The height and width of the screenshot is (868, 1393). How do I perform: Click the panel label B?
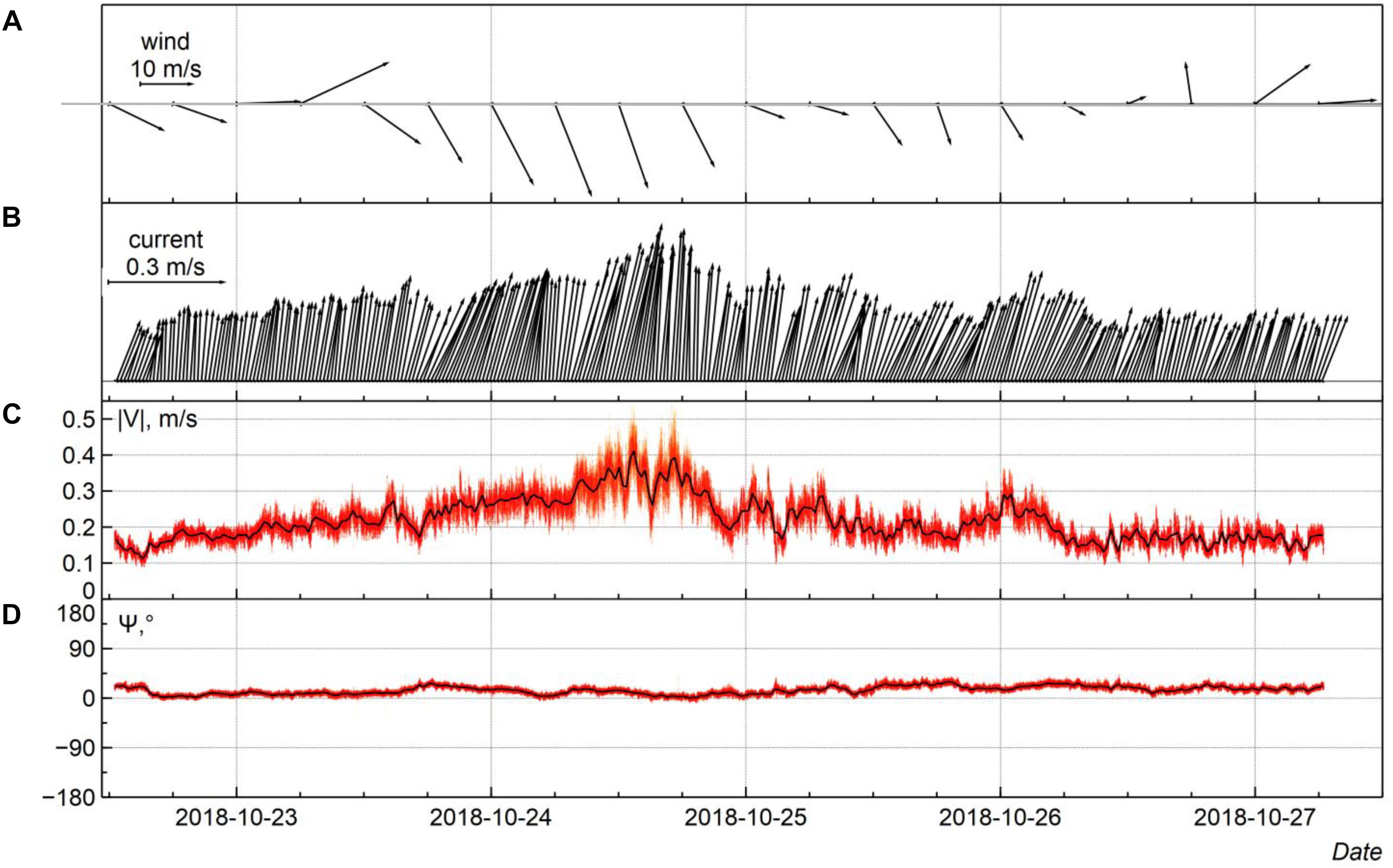pos(11,218)
